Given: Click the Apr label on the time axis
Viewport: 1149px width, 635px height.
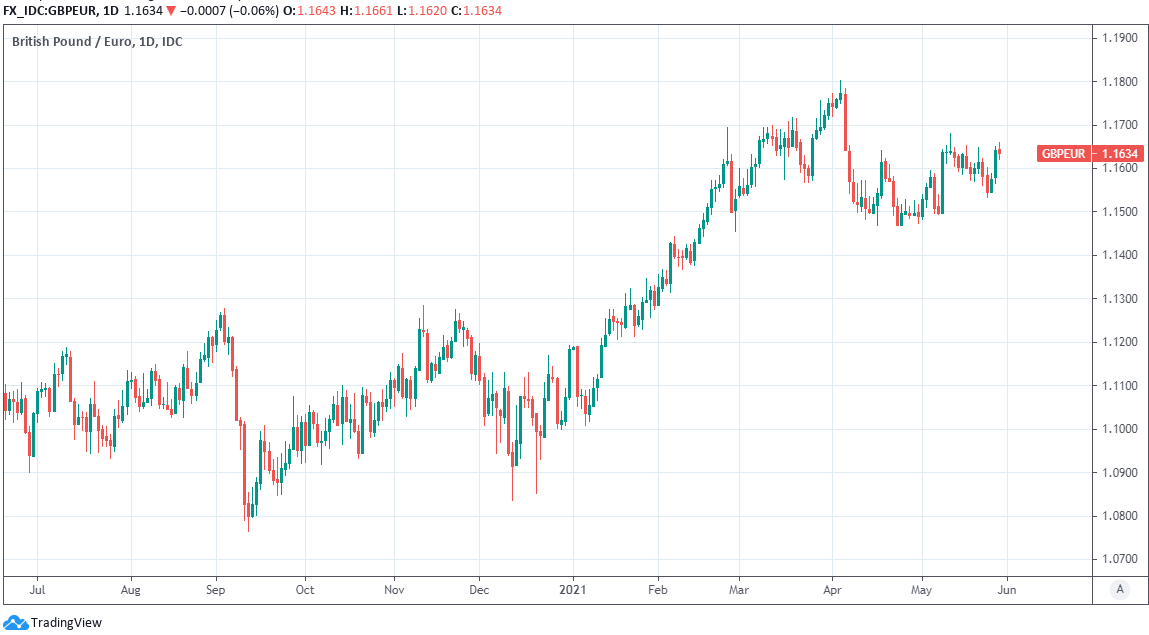Looking at the screenshot, I should click(x=831, y=590).
